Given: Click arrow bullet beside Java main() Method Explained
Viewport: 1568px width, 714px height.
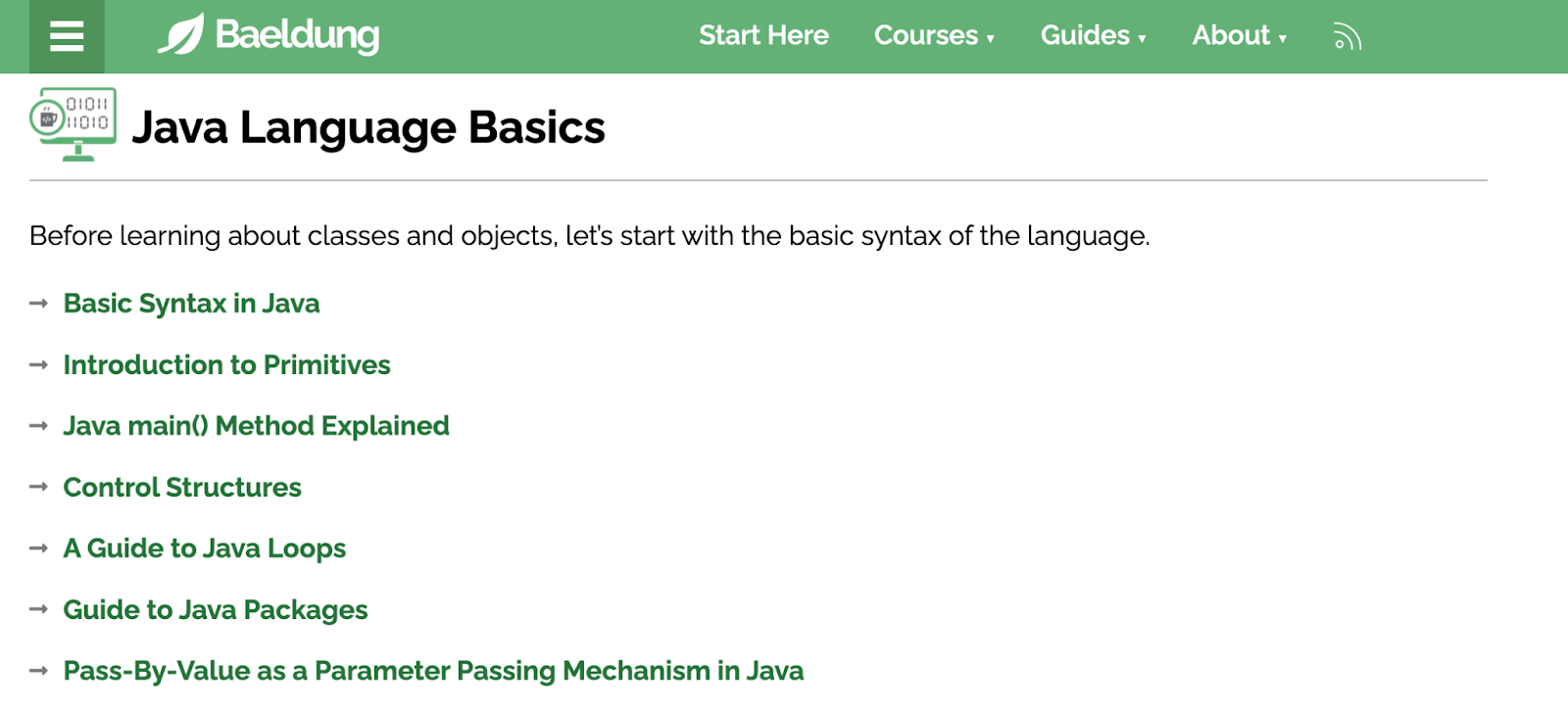Looking at the screenshot, I should pos(39,426).
